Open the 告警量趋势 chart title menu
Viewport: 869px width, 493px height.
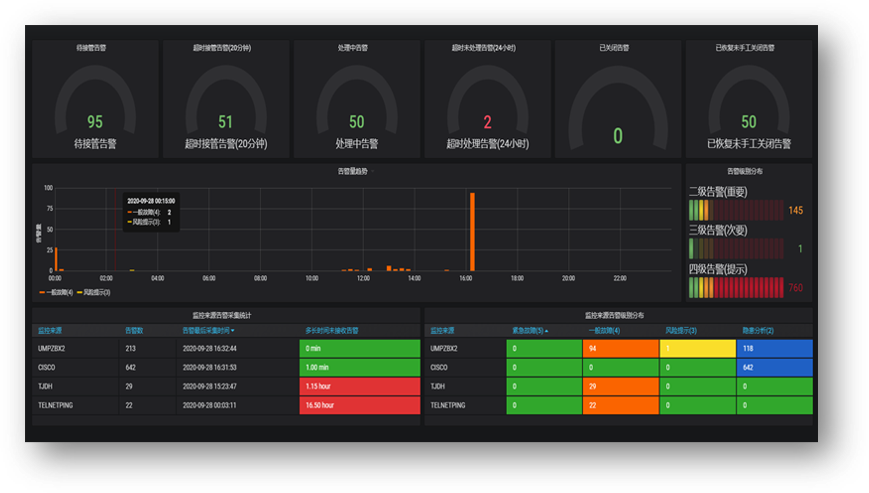(x=353, y=172)
